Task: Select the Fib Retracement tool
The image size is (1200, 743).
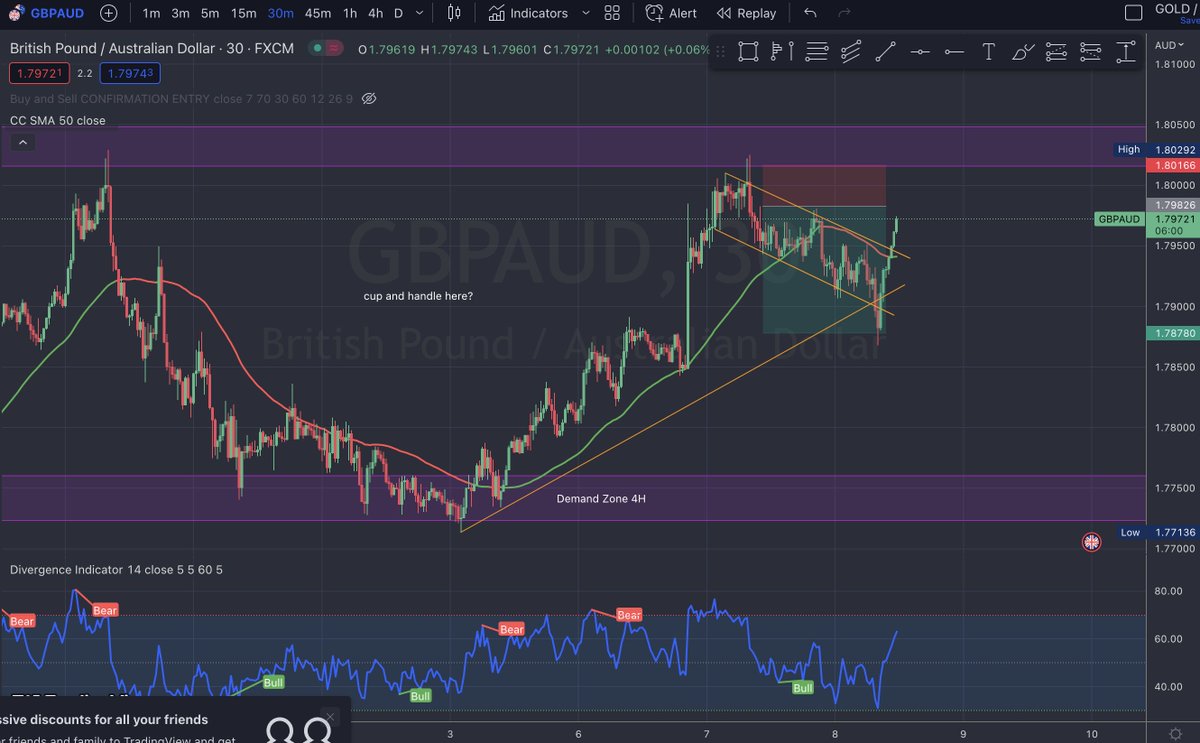Action: tap(817, 53)
